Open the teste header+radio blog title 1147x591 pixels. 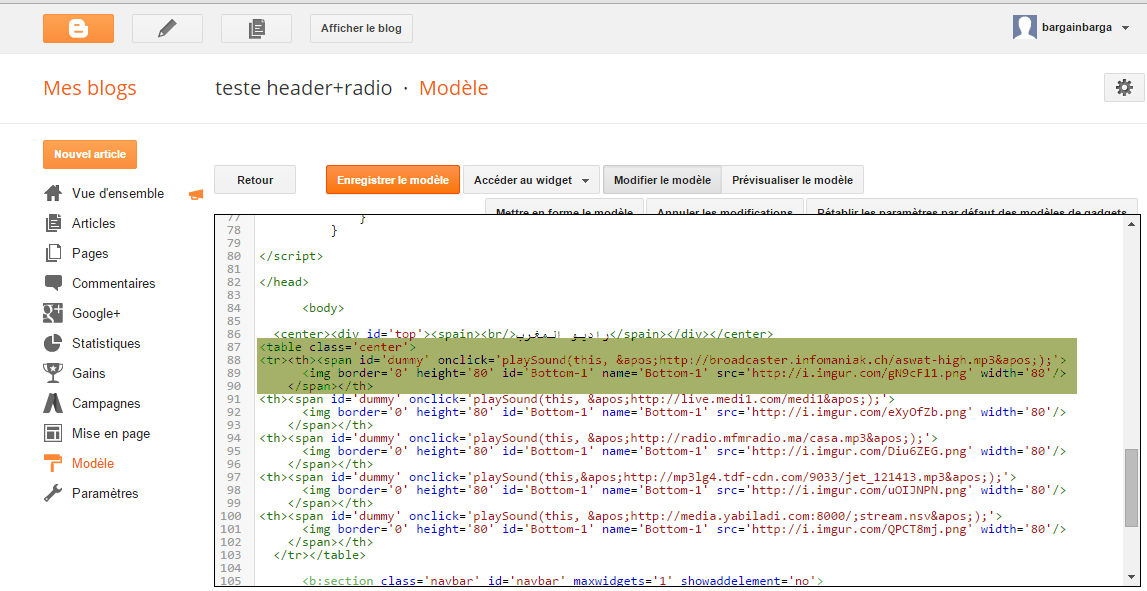coord(304,89)
